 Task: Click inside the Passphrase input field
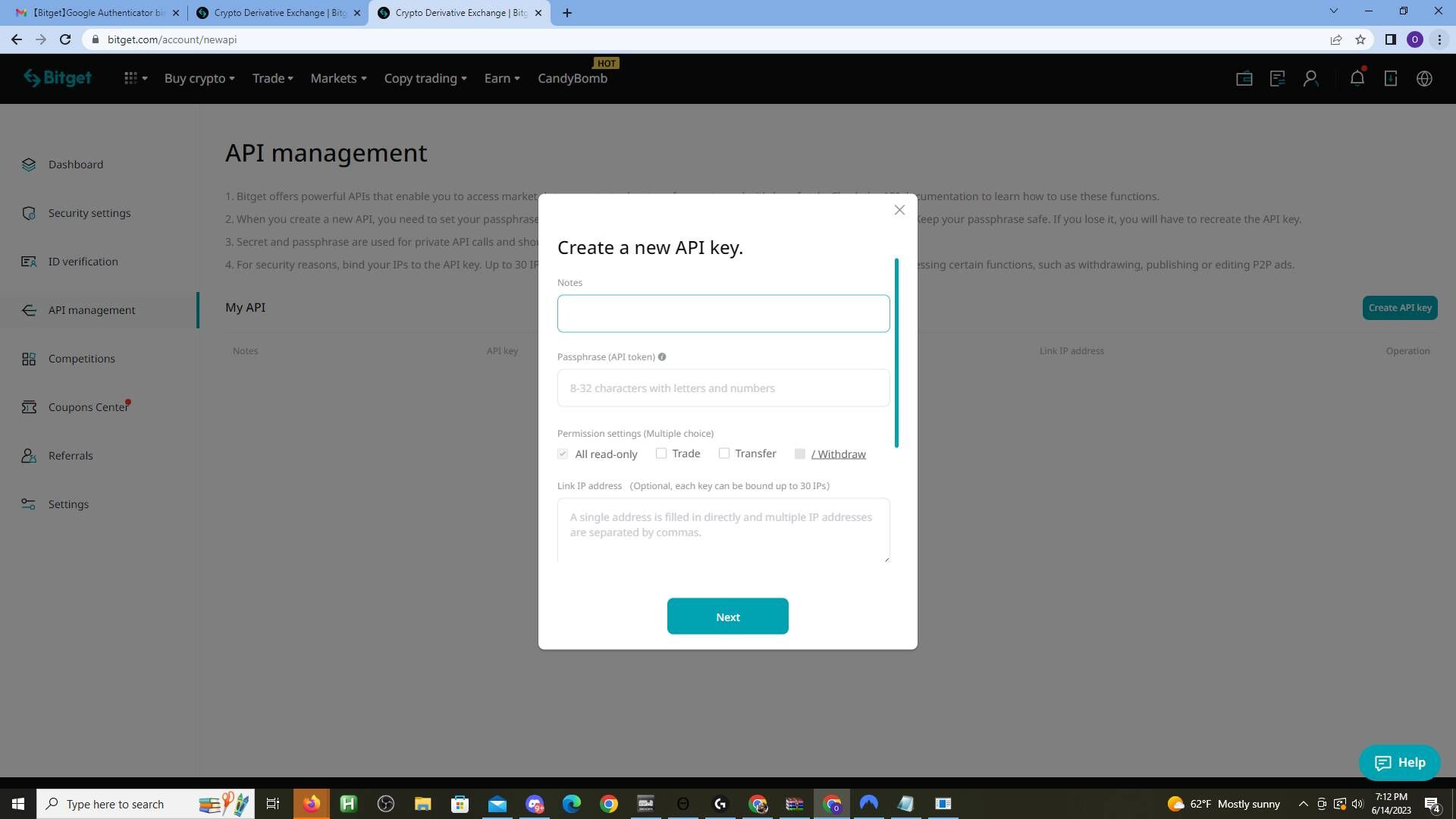click(x=723, y=388)
